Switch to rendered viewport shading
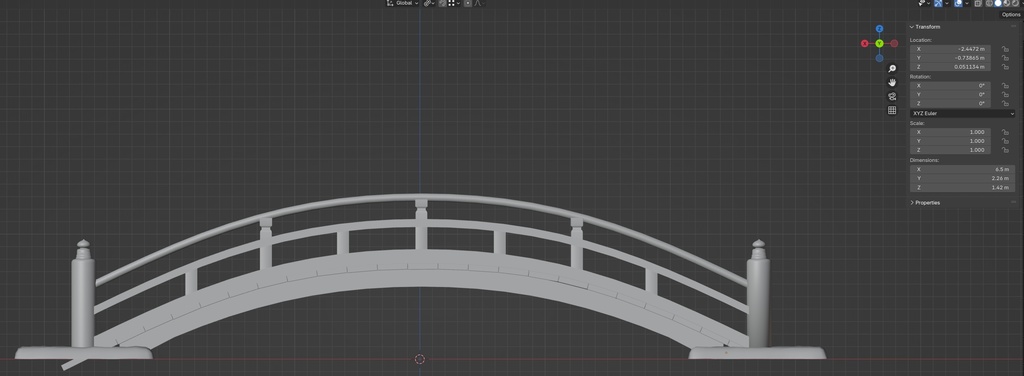The width and height of the screenshot is (1024, 376). point(1015,3)
